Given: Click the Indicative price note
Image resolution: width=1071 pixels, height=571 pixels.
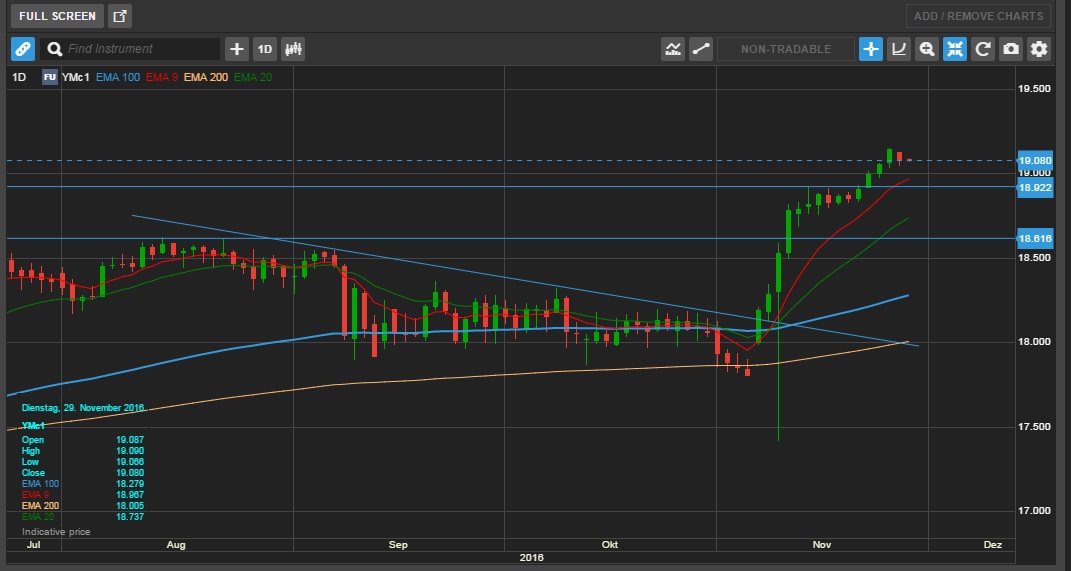Looking at the screenshot, I should coord(56,531).
